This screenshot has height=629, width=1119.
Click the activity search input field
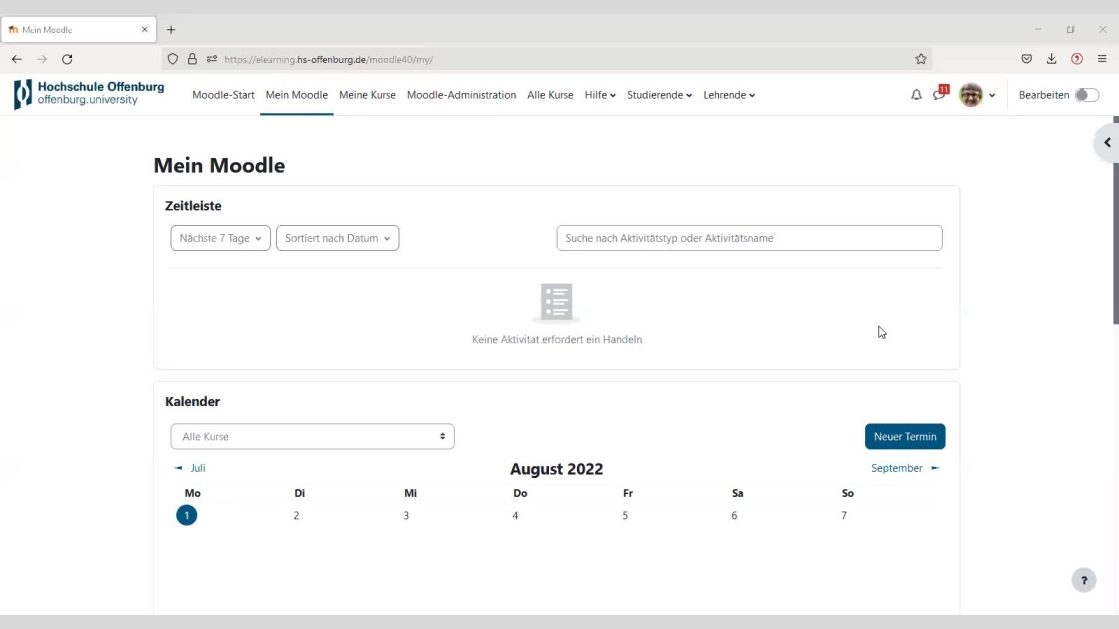tap(749, 238)
